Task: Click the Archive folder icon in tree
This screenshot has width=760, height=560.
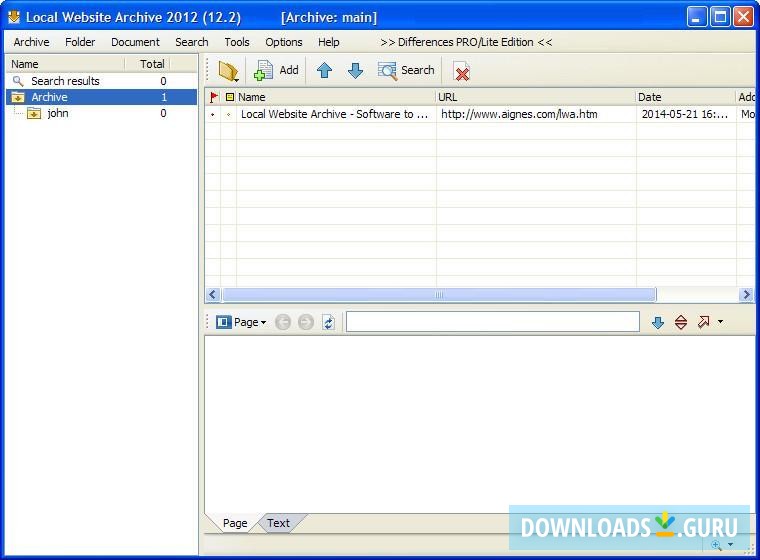Action: click(18, 97)
